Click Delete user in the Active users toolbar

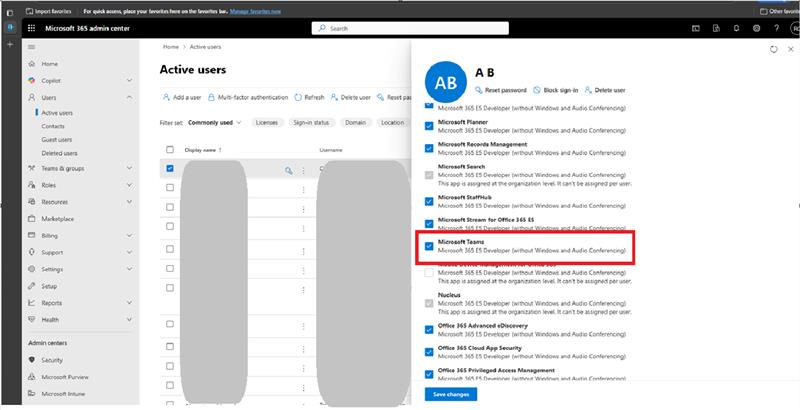[351, 97]
